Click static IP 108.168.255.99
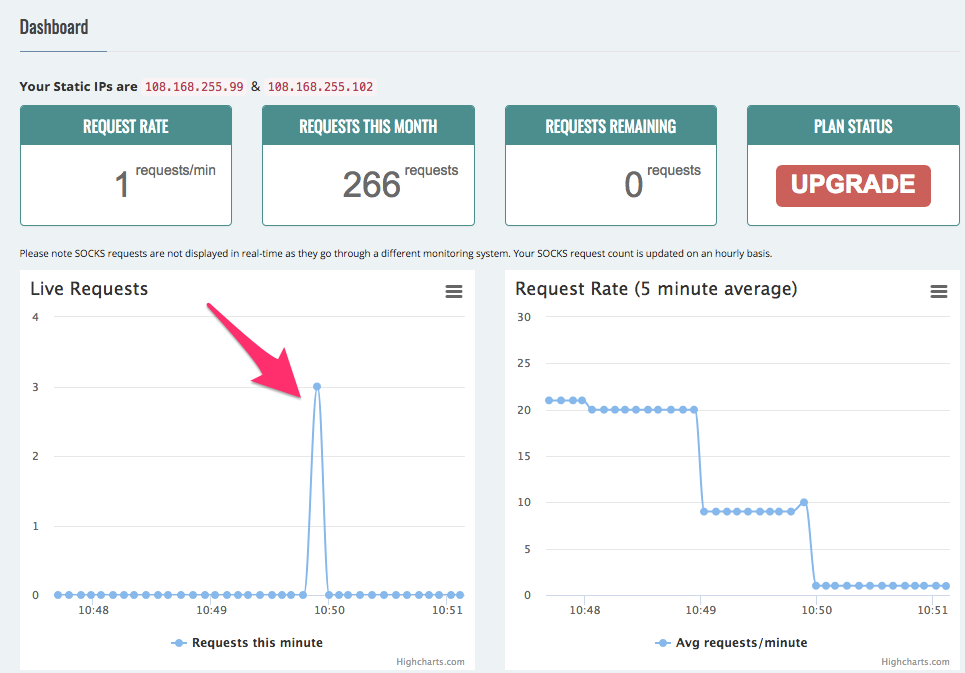Screen dimensions: 965x673 (194, 87)
